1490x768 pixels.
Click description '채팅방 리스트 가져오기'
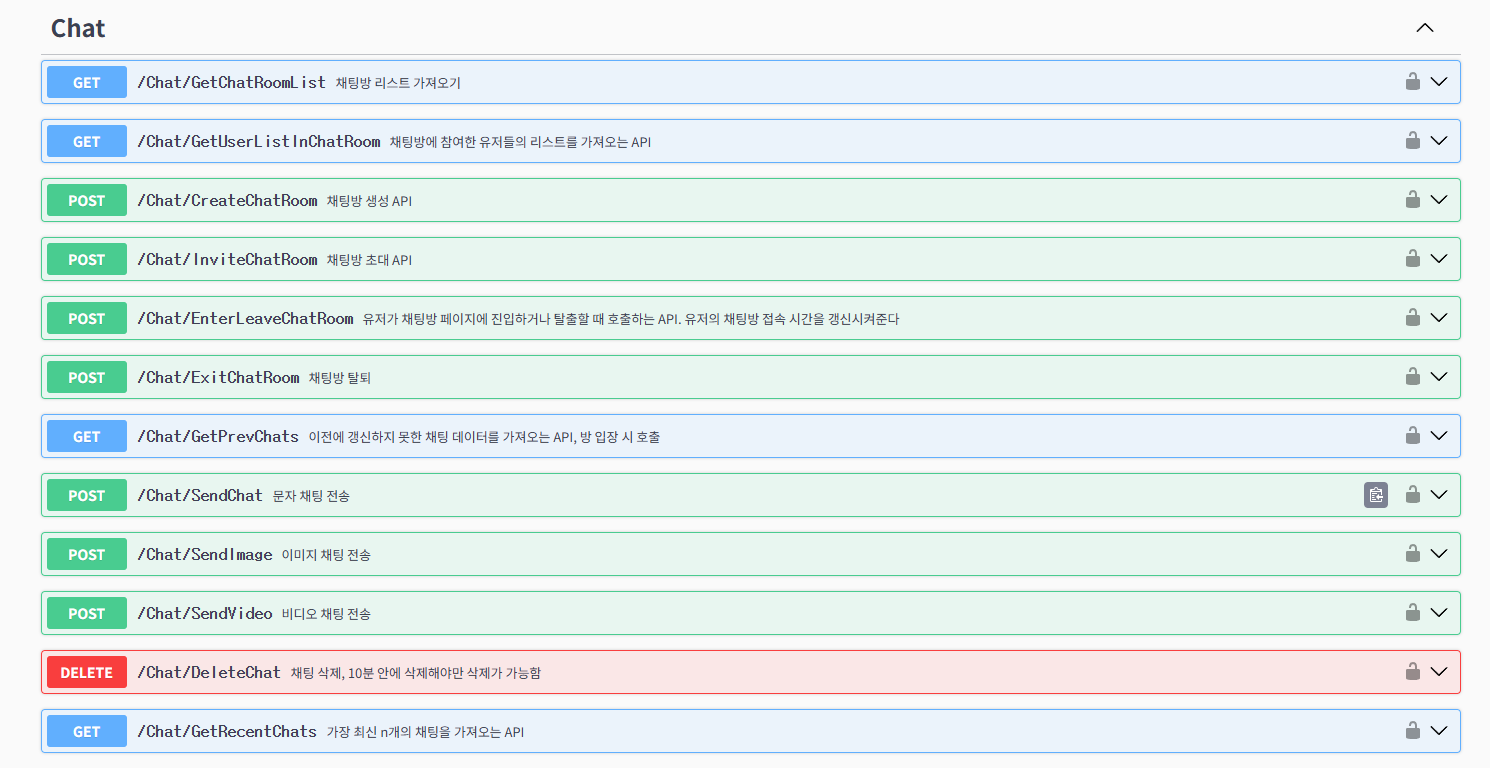[398, 83]
